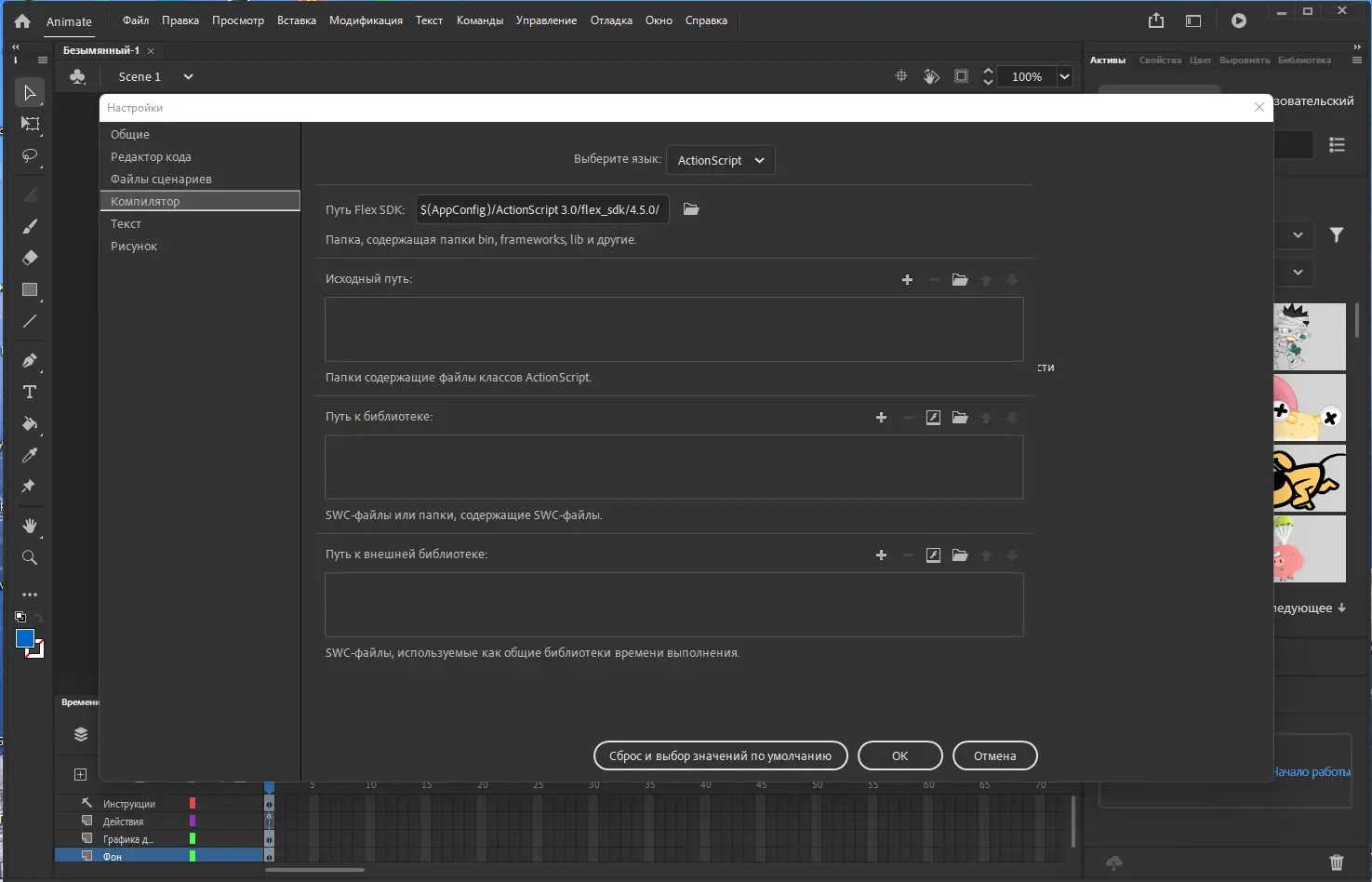The height and width of the screenshot is (882, 1372).
Task: Select Общие in settings categories
Action: [x=200, y=134]
